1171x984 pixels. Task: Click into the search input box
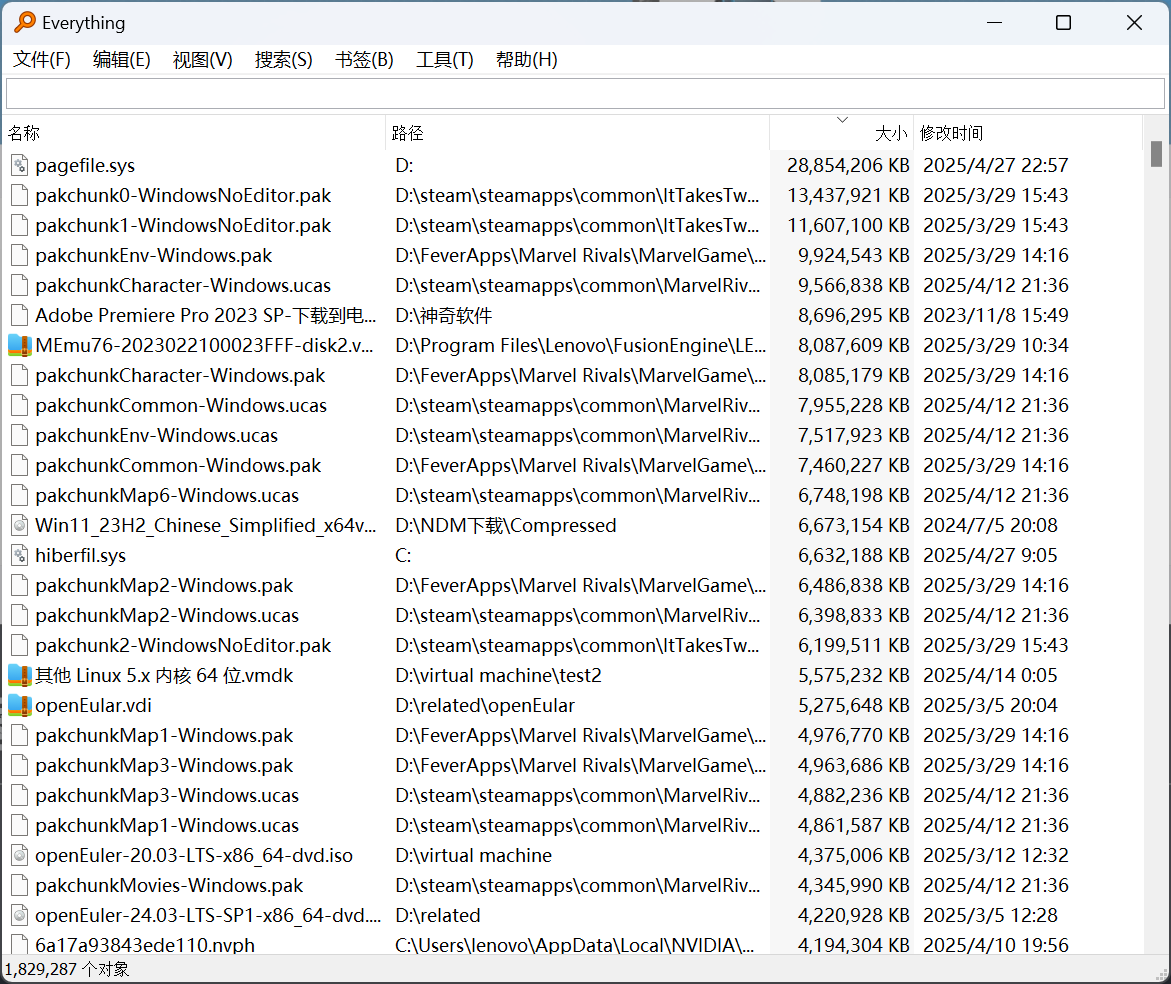pyautogui.click(x=585, y=94)
